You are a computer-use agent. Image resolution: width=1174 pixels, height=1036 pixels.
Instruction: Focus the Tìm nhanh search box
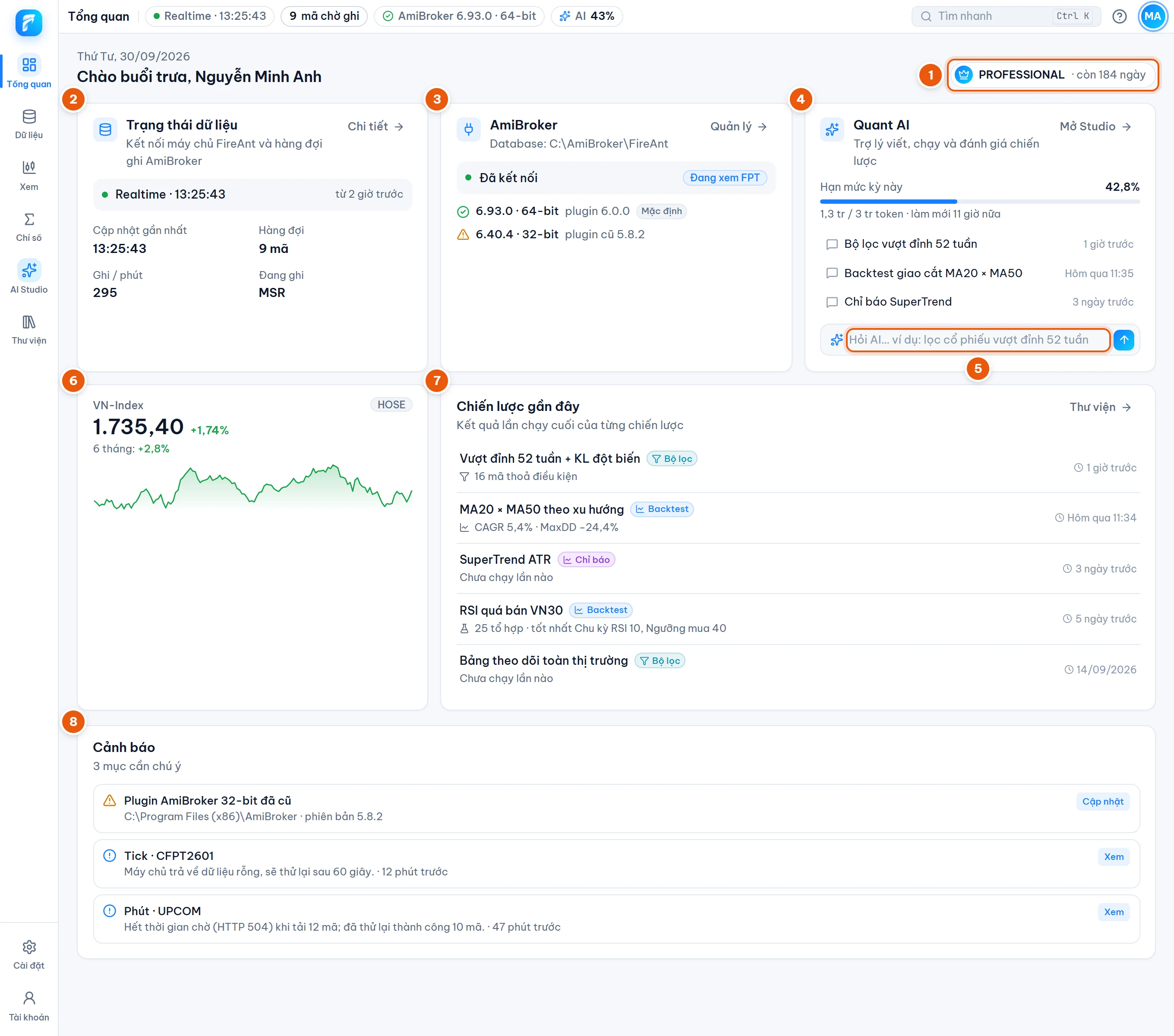click(1006, 16)
